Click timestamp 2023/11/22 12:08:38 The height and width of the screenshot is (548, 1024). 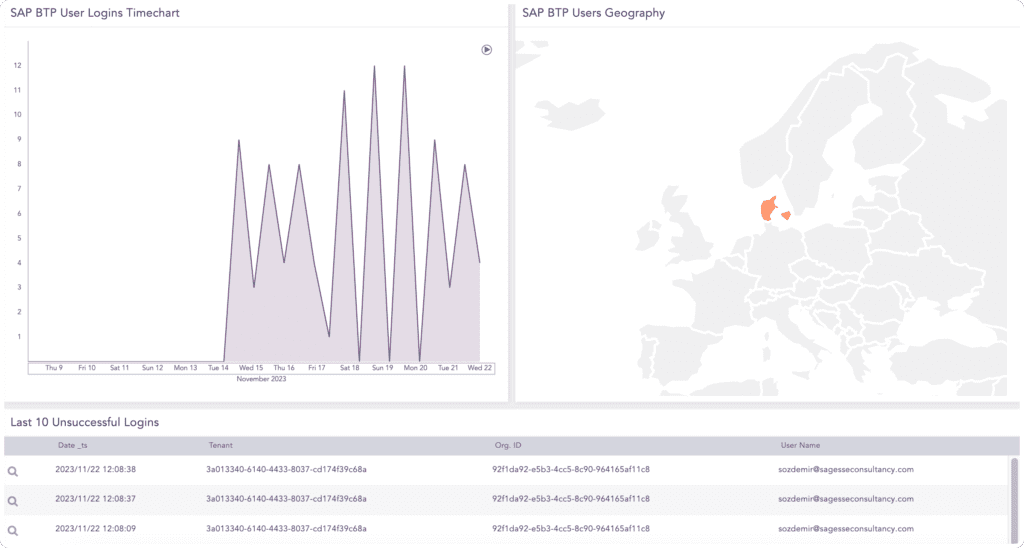pyautogui.click(x=95, y=470)
